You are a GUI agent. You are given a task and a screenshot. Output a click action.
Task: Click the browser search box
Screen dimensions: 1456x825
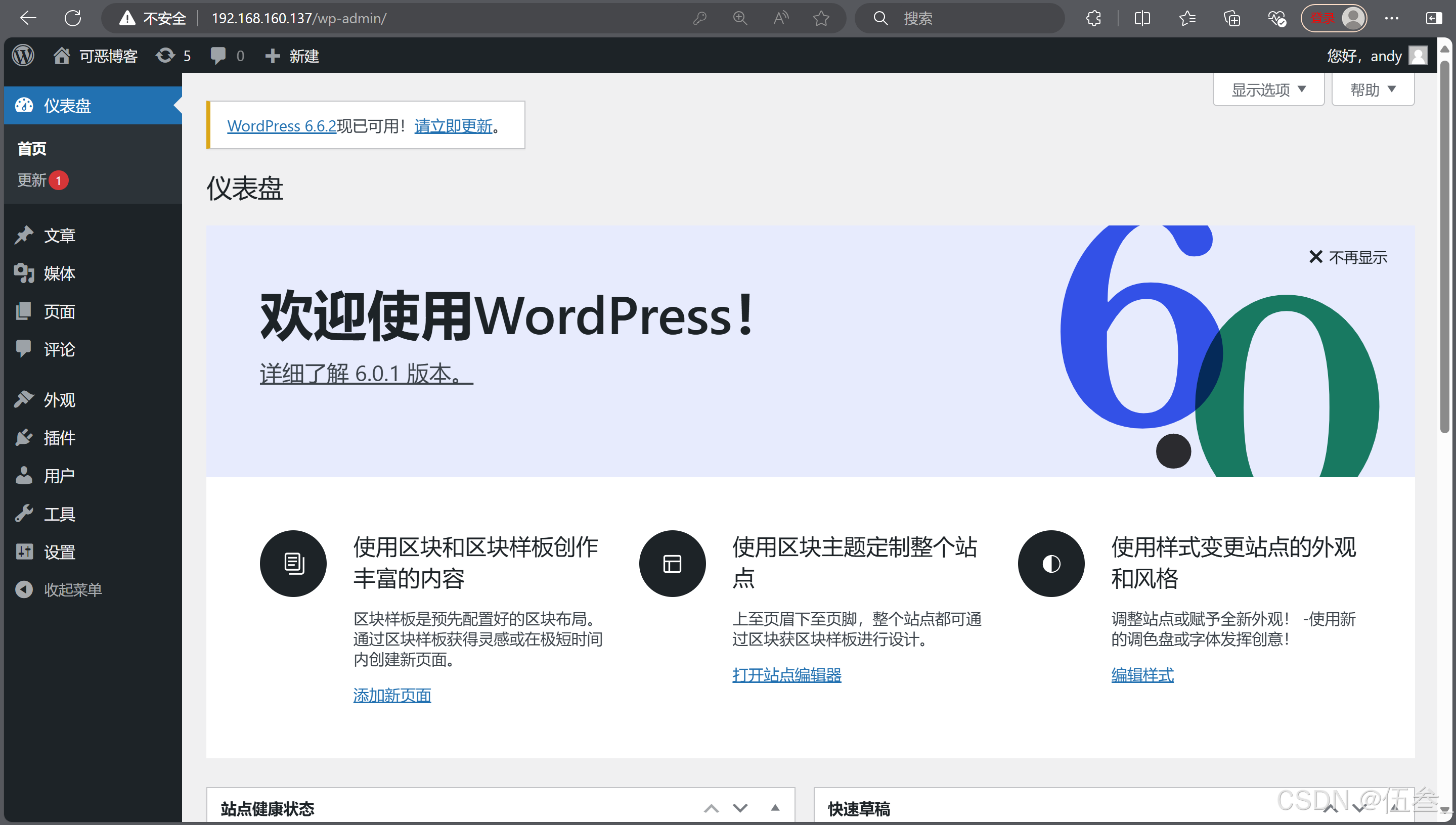tap(959, 18)
